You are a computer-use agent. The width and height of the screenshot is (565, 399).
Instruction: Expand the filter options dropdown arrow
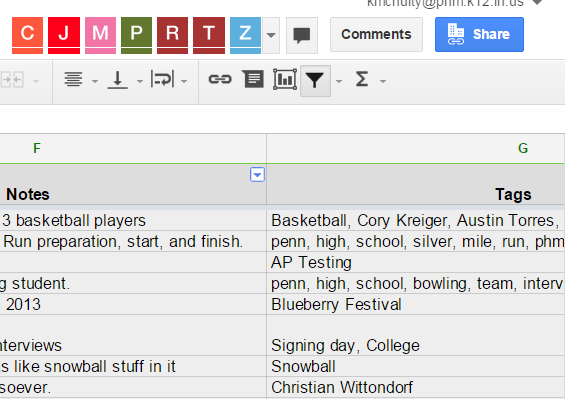pyautogui.click(x=339, y=82)
